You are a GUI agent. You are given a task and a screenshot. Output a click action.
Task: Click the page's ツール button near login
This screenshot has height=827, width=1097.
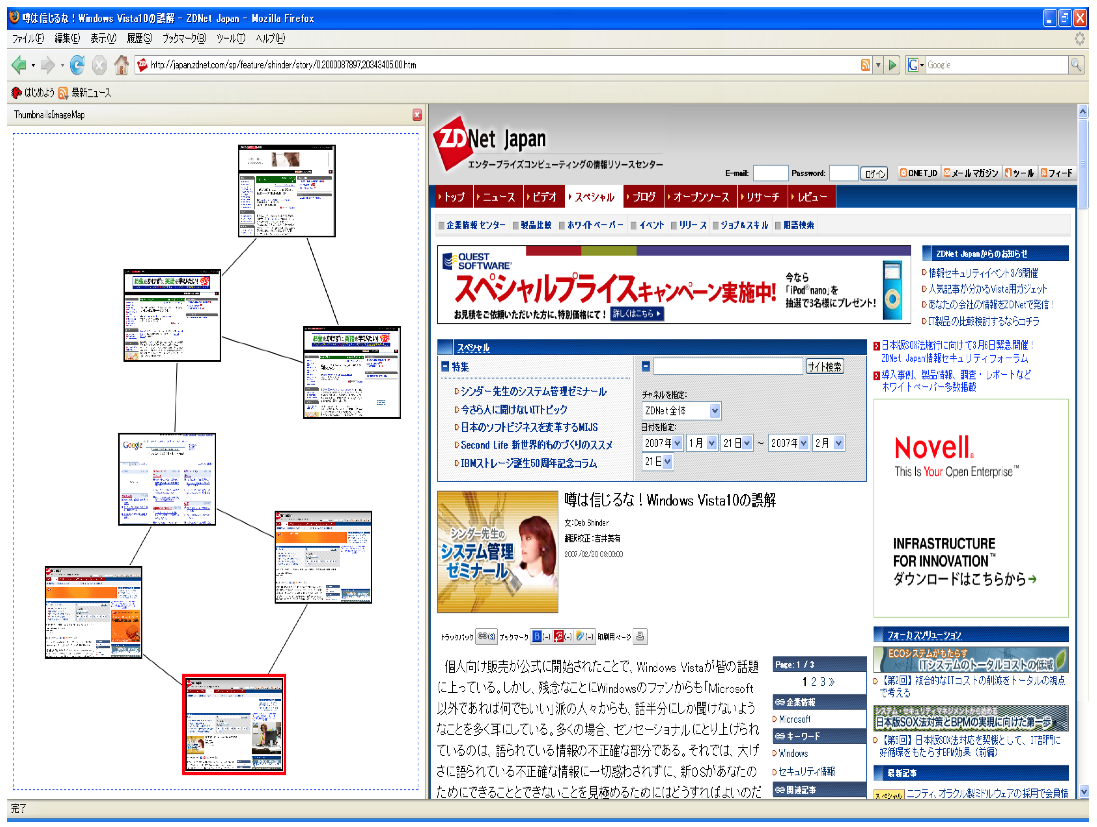click(x=1019, y=173)
